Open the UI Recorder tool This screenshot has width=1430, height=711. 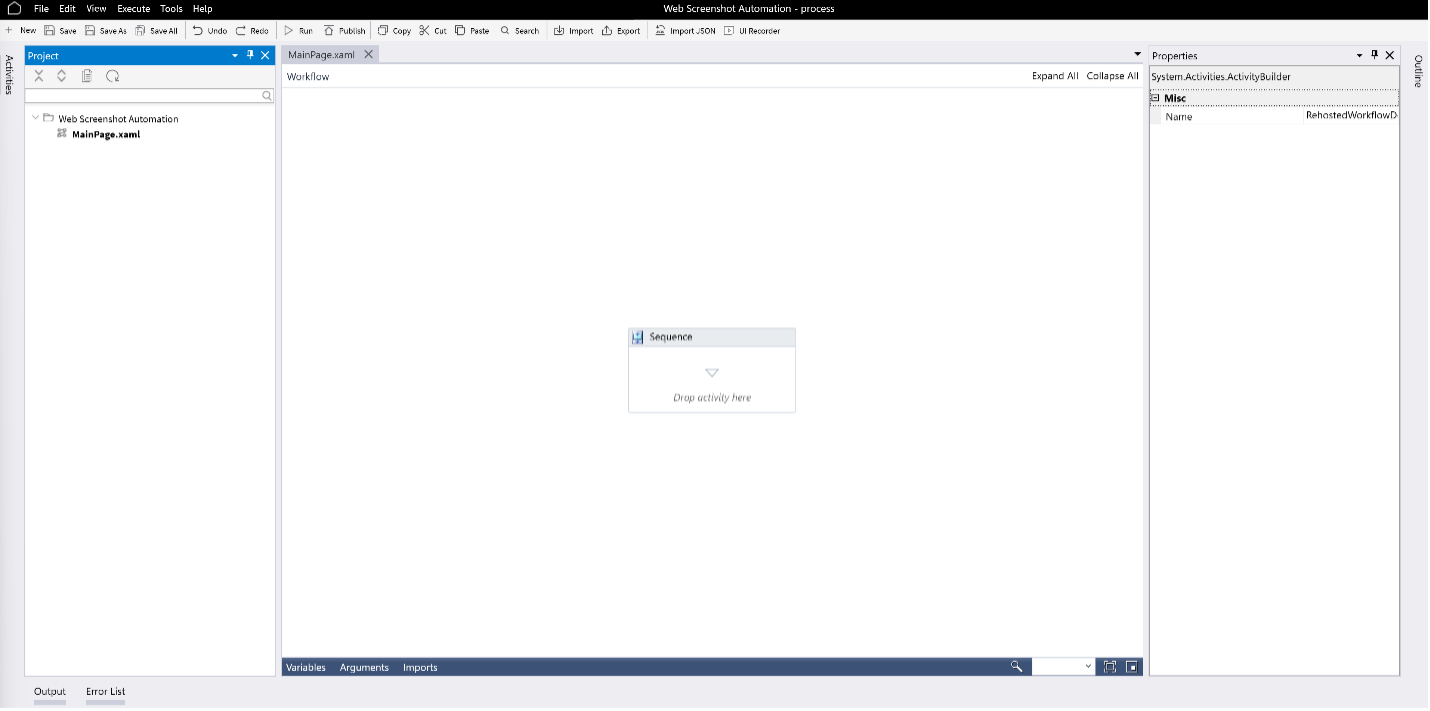coord(729,31)
